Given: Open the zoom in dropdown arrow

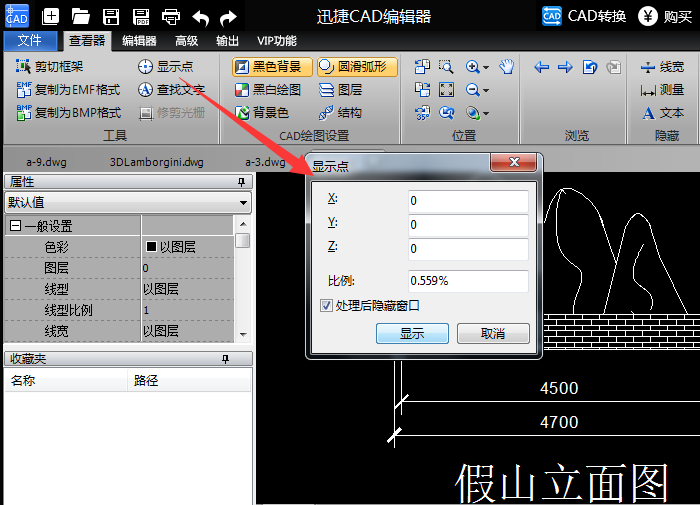Looking at the screenshot, I should (486, 67).
